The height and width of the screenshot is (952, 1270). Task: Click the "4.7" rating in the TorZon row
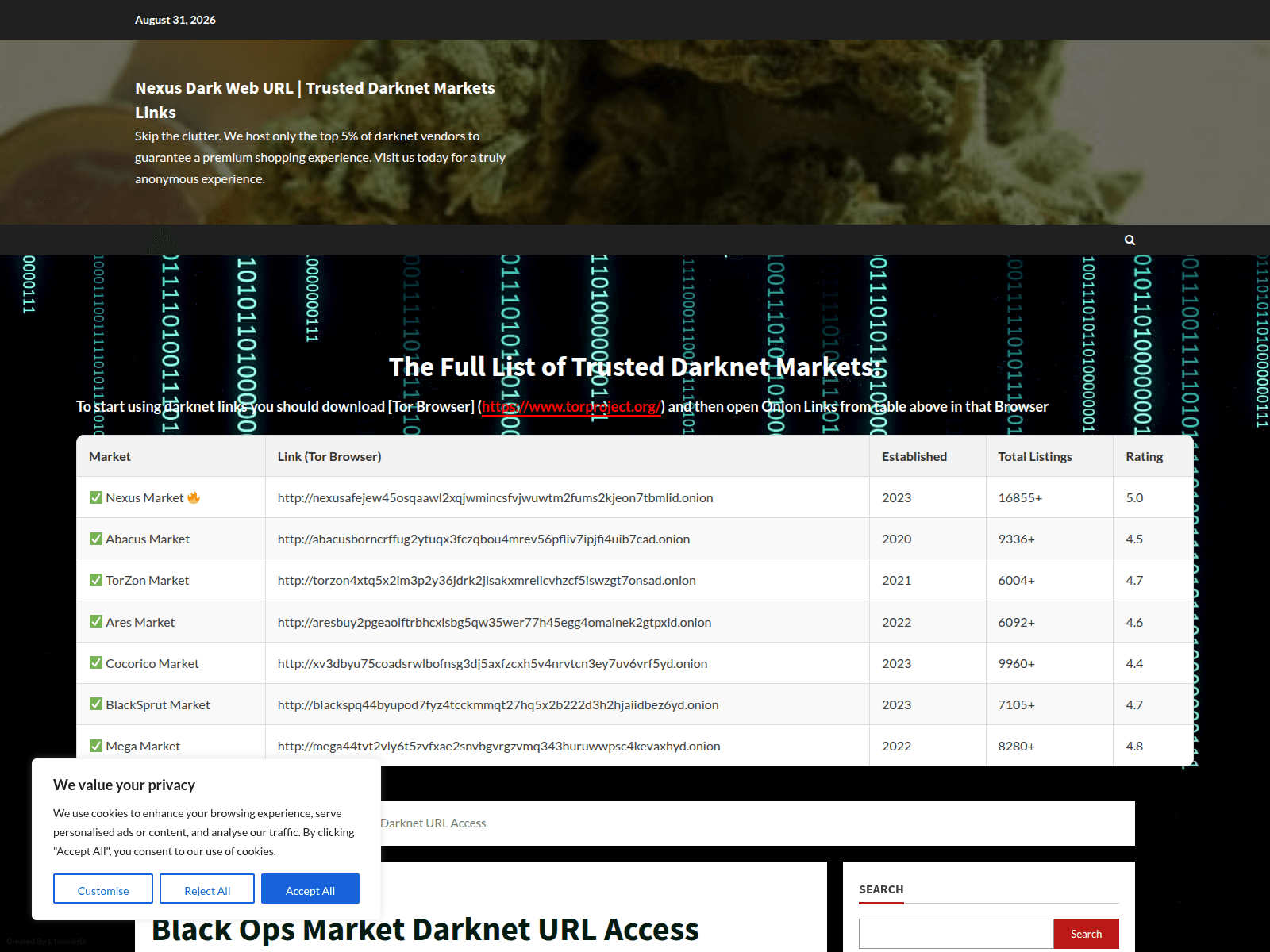pyautogui.click(x=1134, y=580)
